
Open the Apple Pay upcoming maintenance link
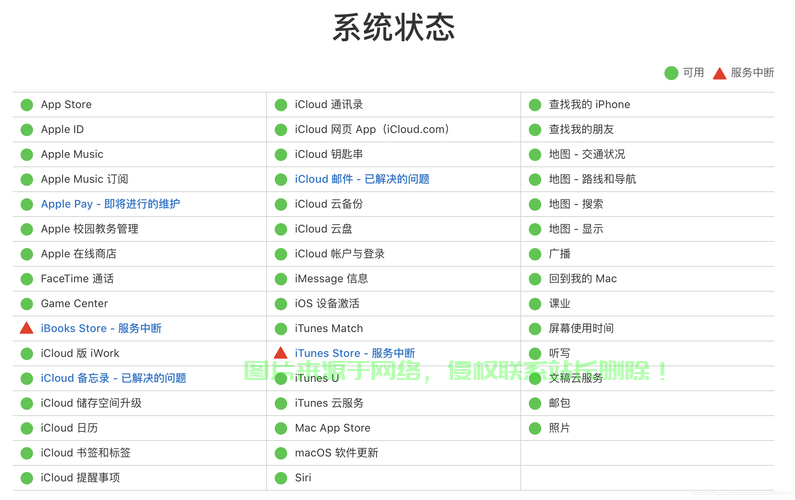click(x=110, y=204)
